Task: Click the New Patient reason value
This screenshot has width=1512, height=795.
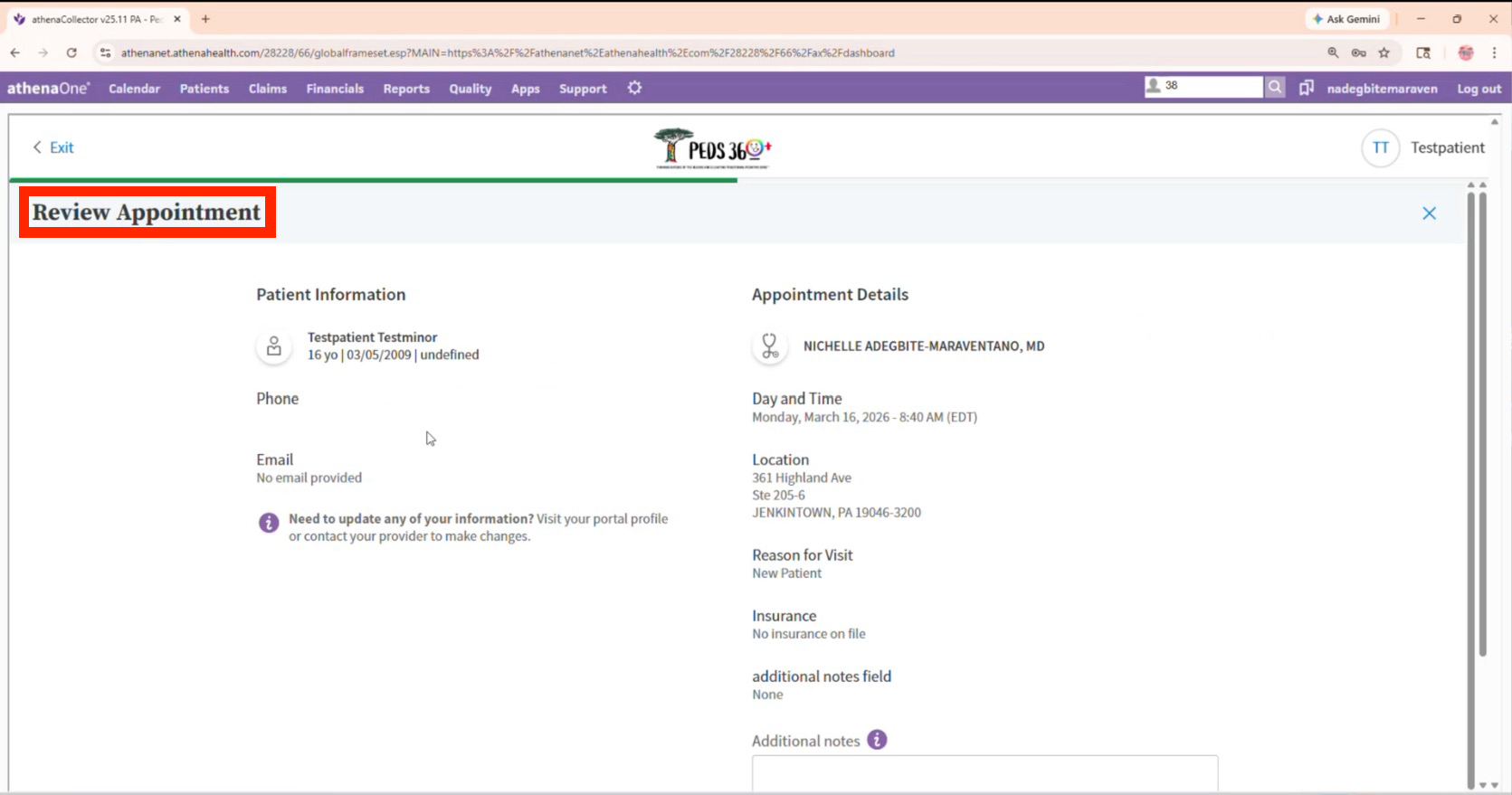Action: (x=787, y=573)
